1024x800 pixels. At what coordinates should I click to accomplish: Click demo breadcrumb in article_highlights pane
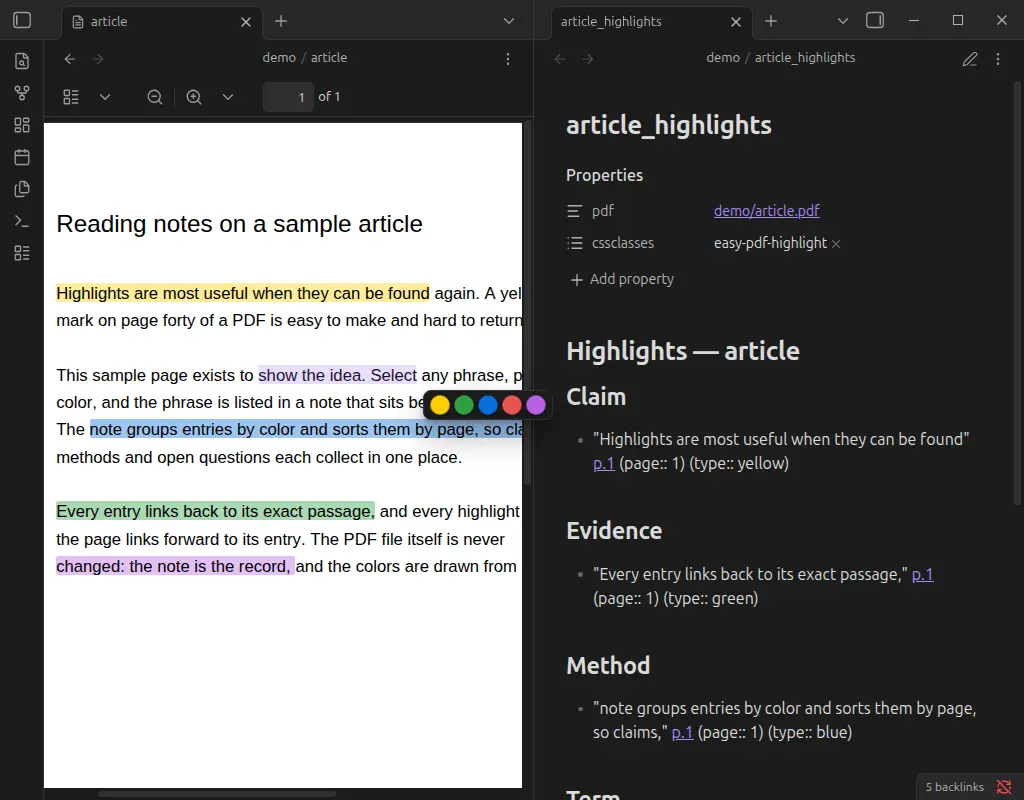(723, 57)
